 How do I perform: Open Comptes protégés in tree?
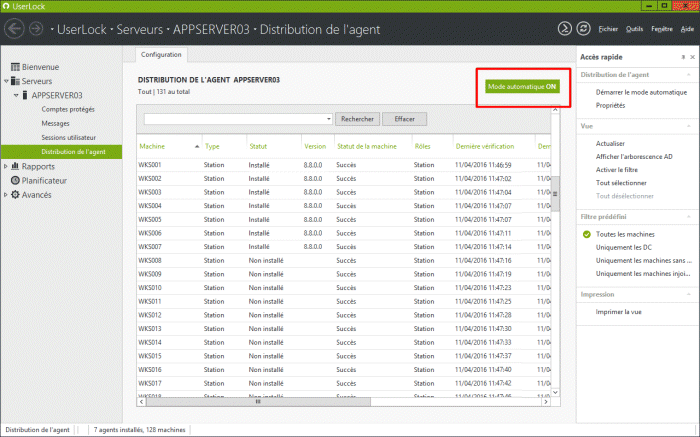[x=68, y=109]
